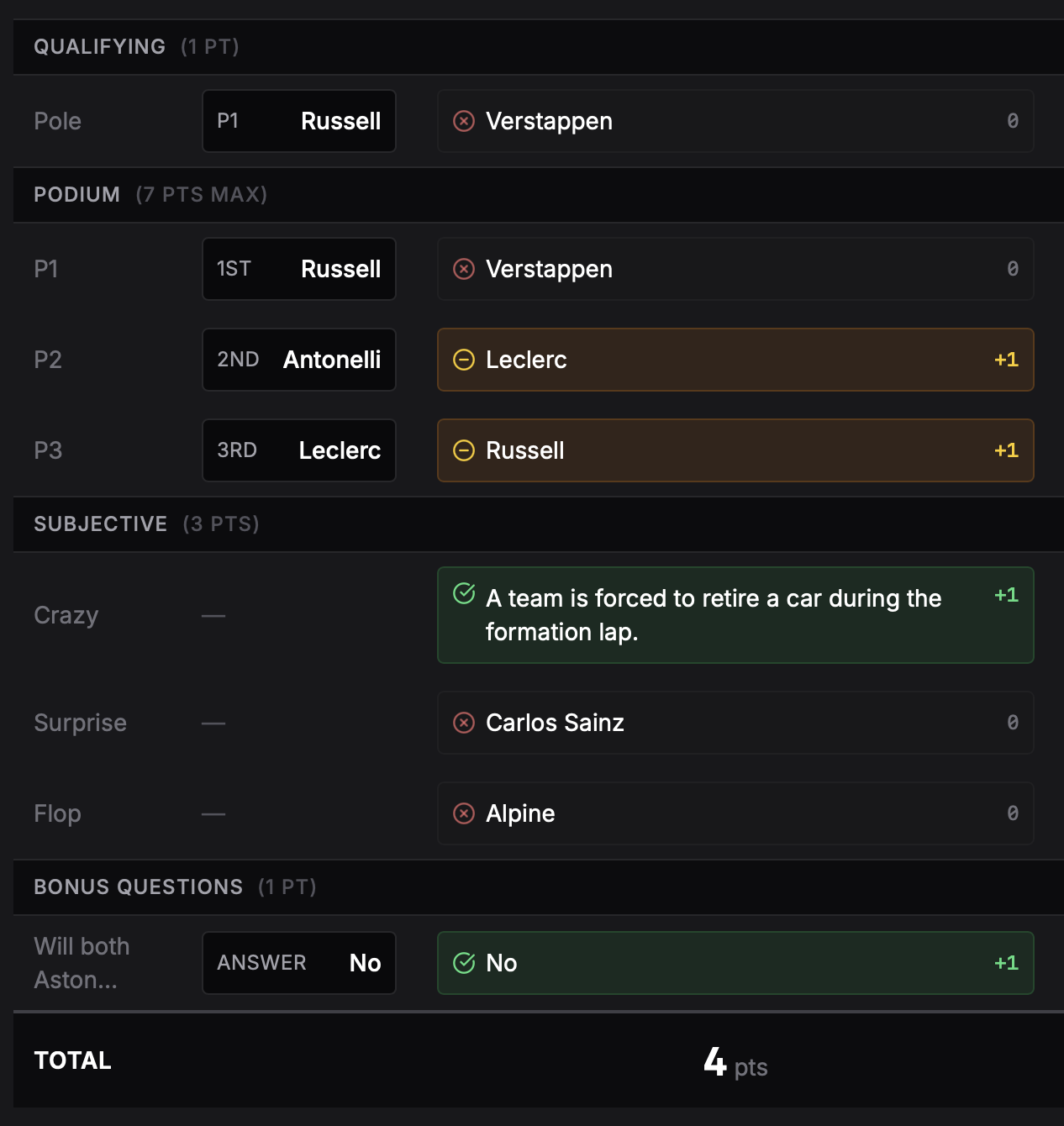Select the P1 Russell pole result box
The width and height of the screenshot is (1064, 1126).
click(299, 121)
